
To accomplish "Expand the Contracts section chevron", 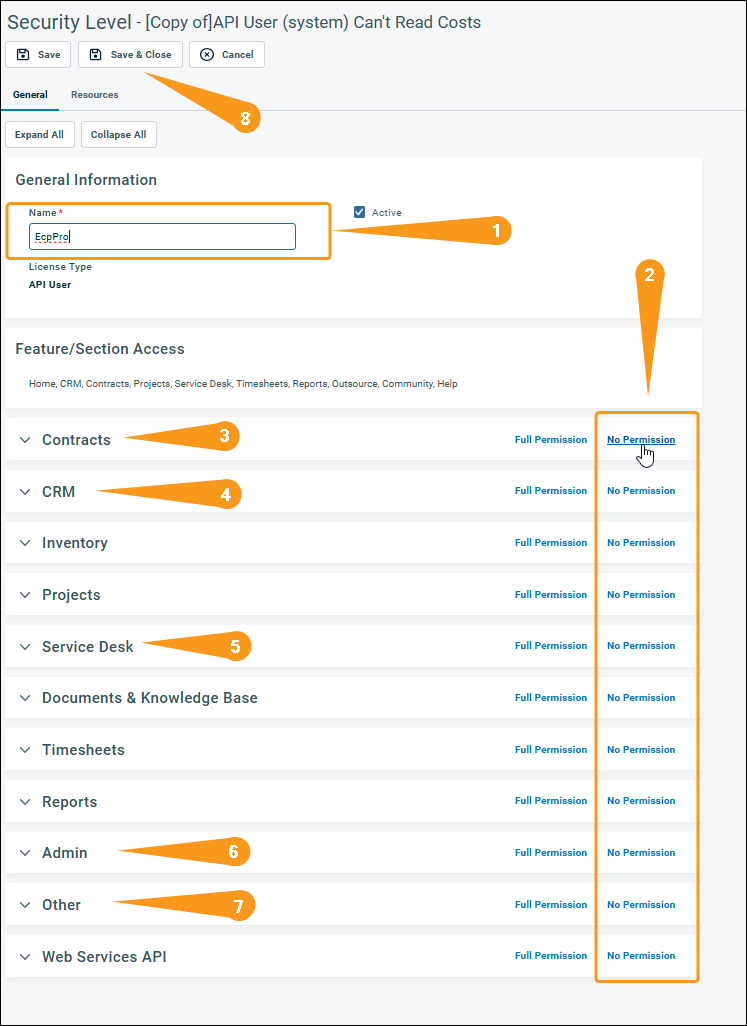I will [25, 440].
